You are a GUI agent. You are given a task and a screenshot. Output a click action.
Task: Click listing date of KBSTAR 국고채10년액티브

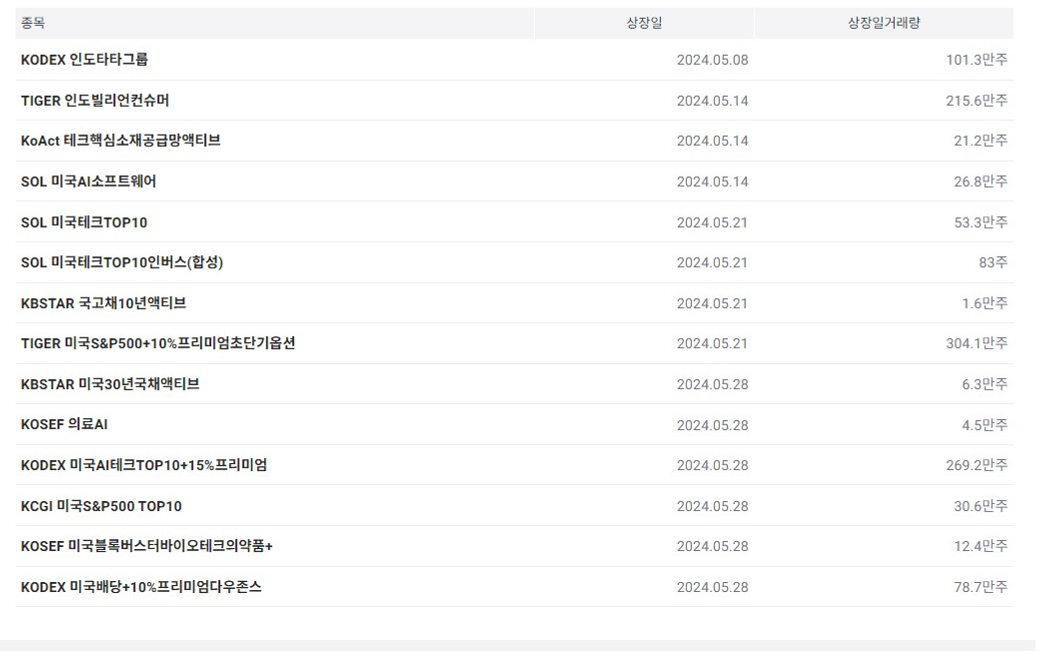pyautogui.click(x=712, y=303)
